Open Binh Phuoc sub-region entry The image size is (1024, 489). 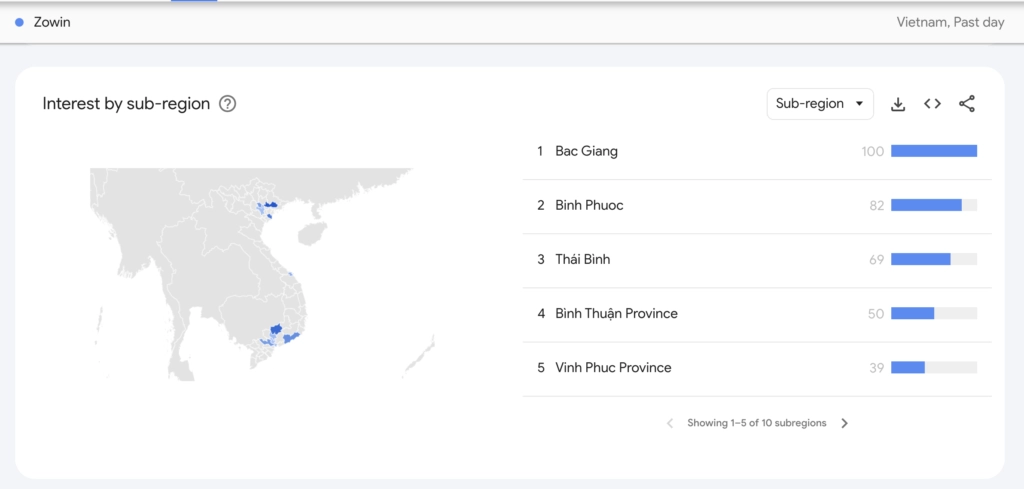(589, 205)
